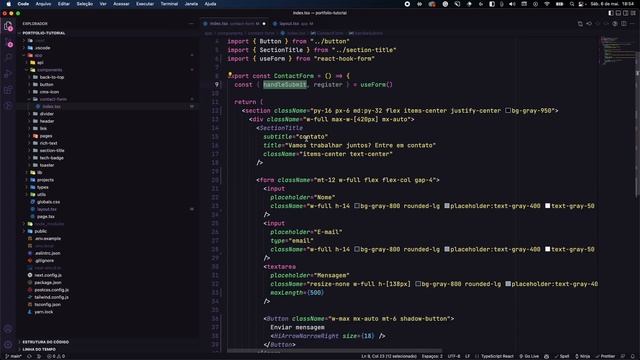
Task: Click the line and column indicator in status bar
Action: [389, 356]
